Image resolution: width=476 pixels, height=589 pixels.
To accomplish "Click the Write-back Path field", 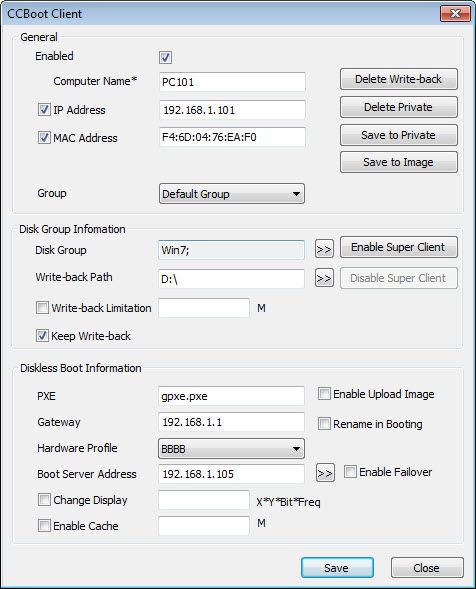I will click(231, 279).
